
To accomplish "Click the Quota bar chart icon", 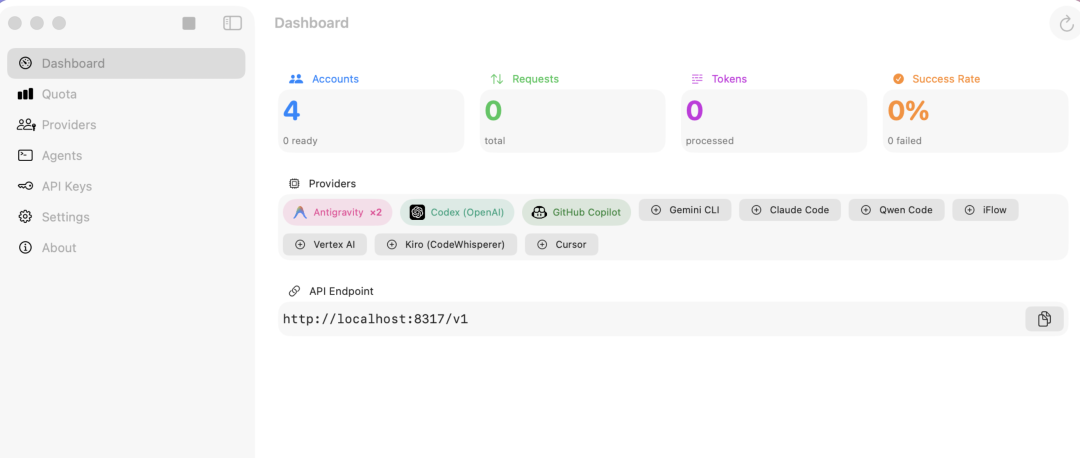I will 25,94.
